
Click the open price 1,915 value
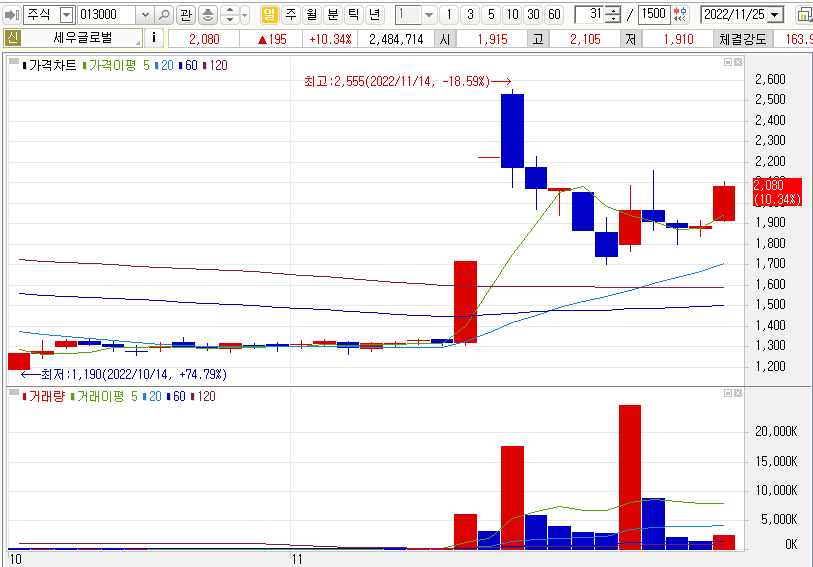492,39
